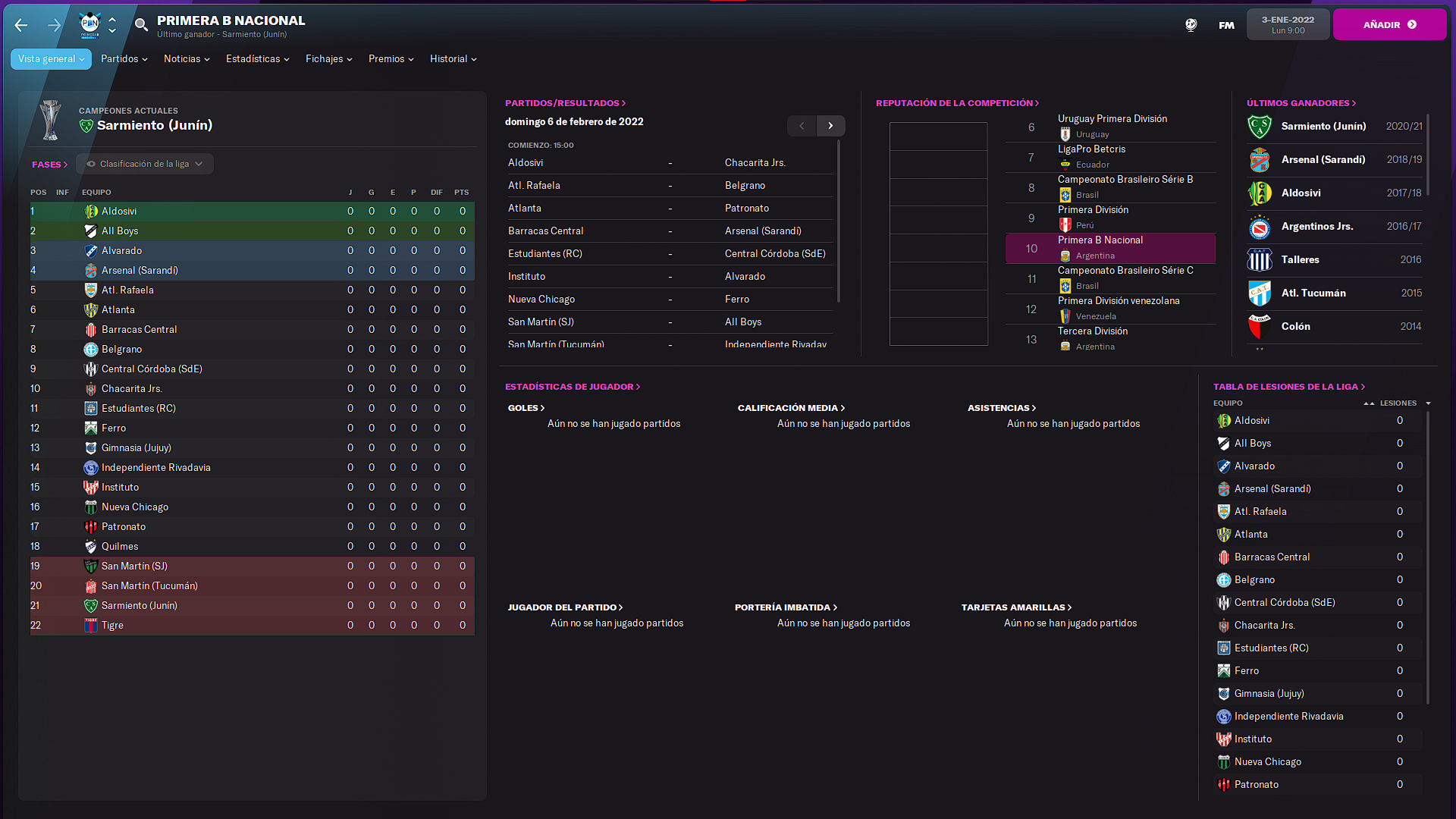This screenshot has height=819, width=1456.
Task: Click Nueva Chicago crest in injuries table
Action: 1224,762
